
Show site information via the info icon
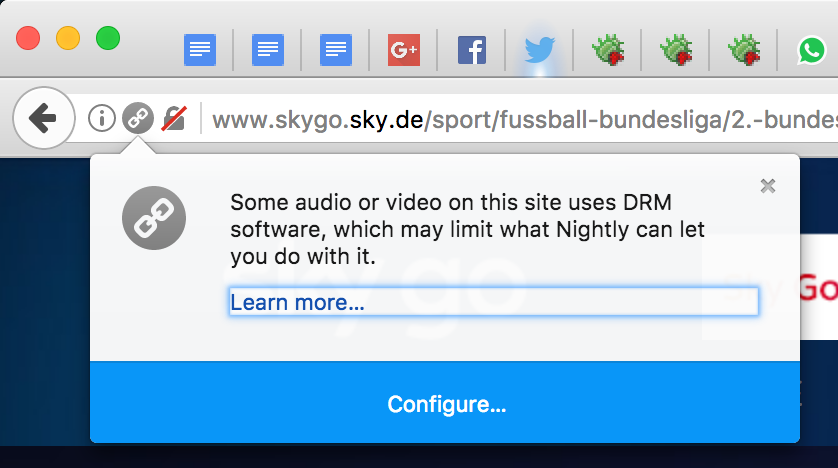click(102, 119)
